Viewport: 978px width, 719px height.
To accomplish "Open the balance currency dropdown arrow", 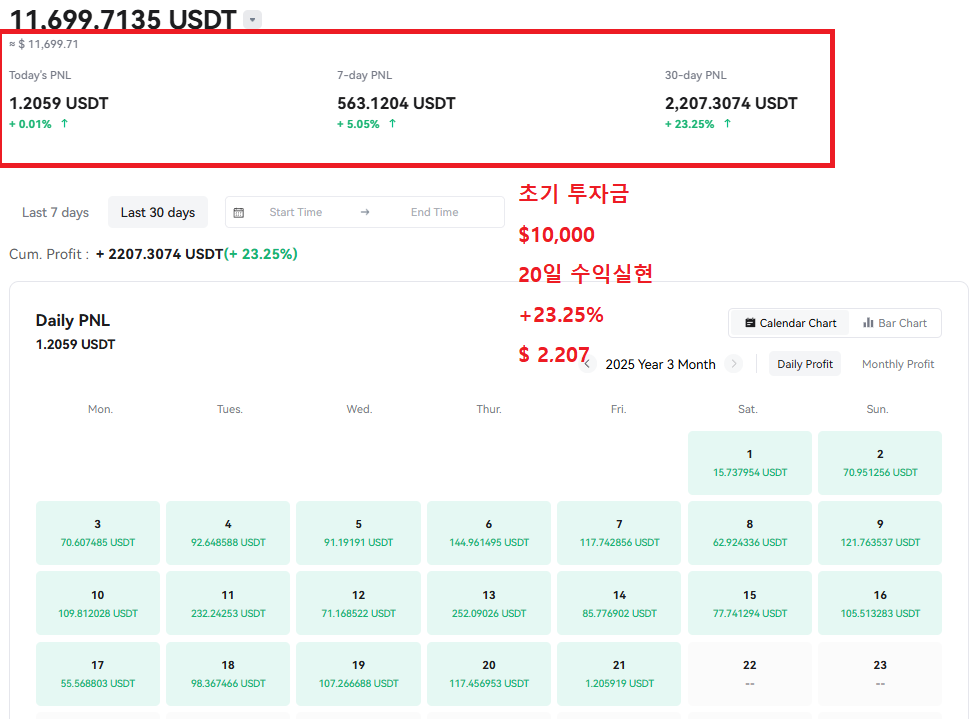I will coord(252,19).
